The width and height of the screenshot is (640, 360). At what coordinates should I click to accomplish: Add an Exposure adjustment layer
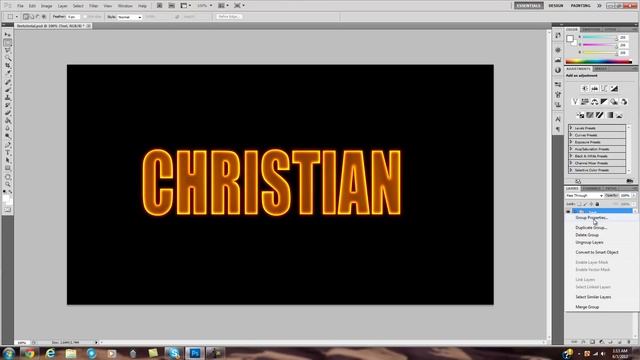pyautogui.click(x=614, y=89)
